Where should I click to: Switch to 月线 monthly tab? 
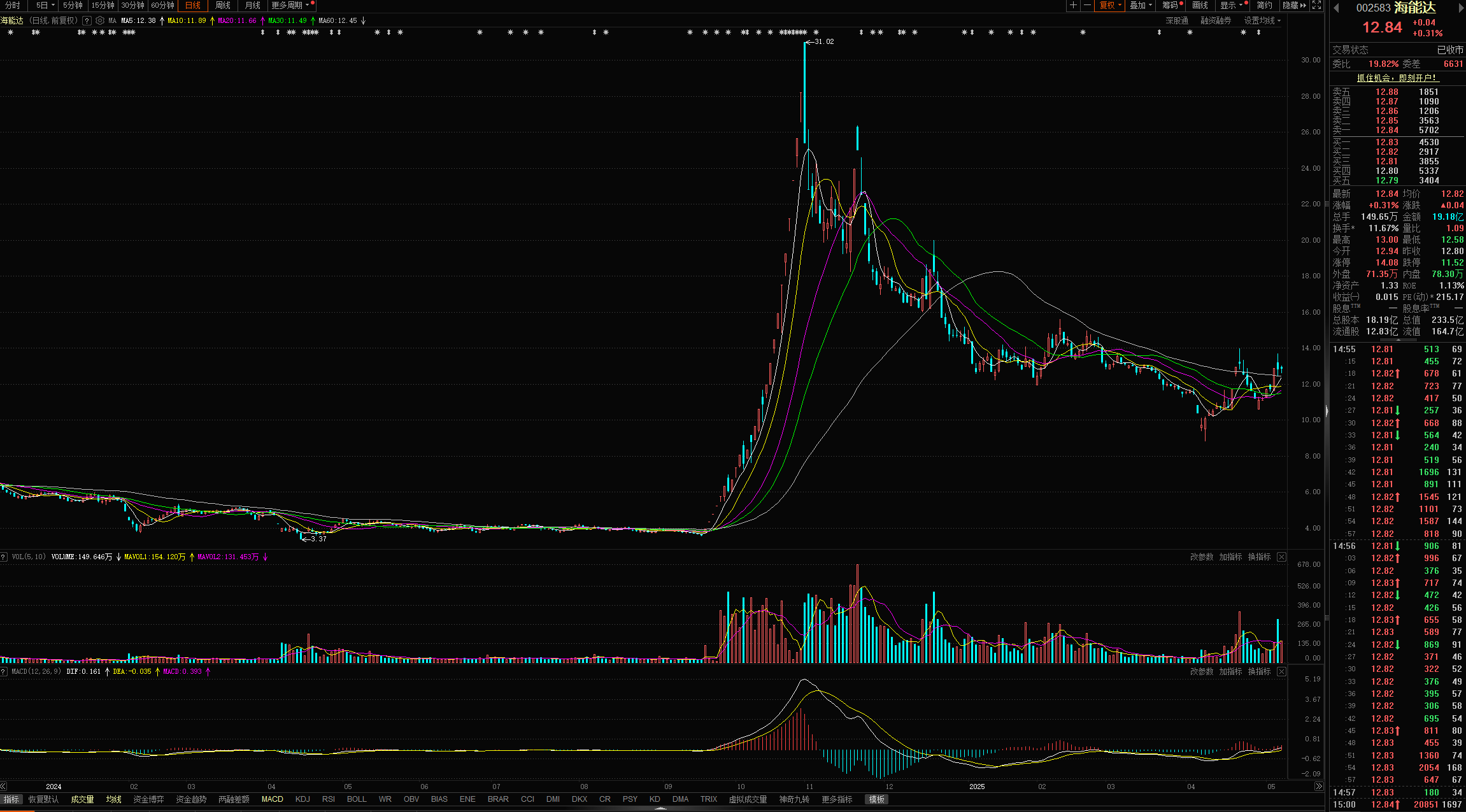pos(253,5)
